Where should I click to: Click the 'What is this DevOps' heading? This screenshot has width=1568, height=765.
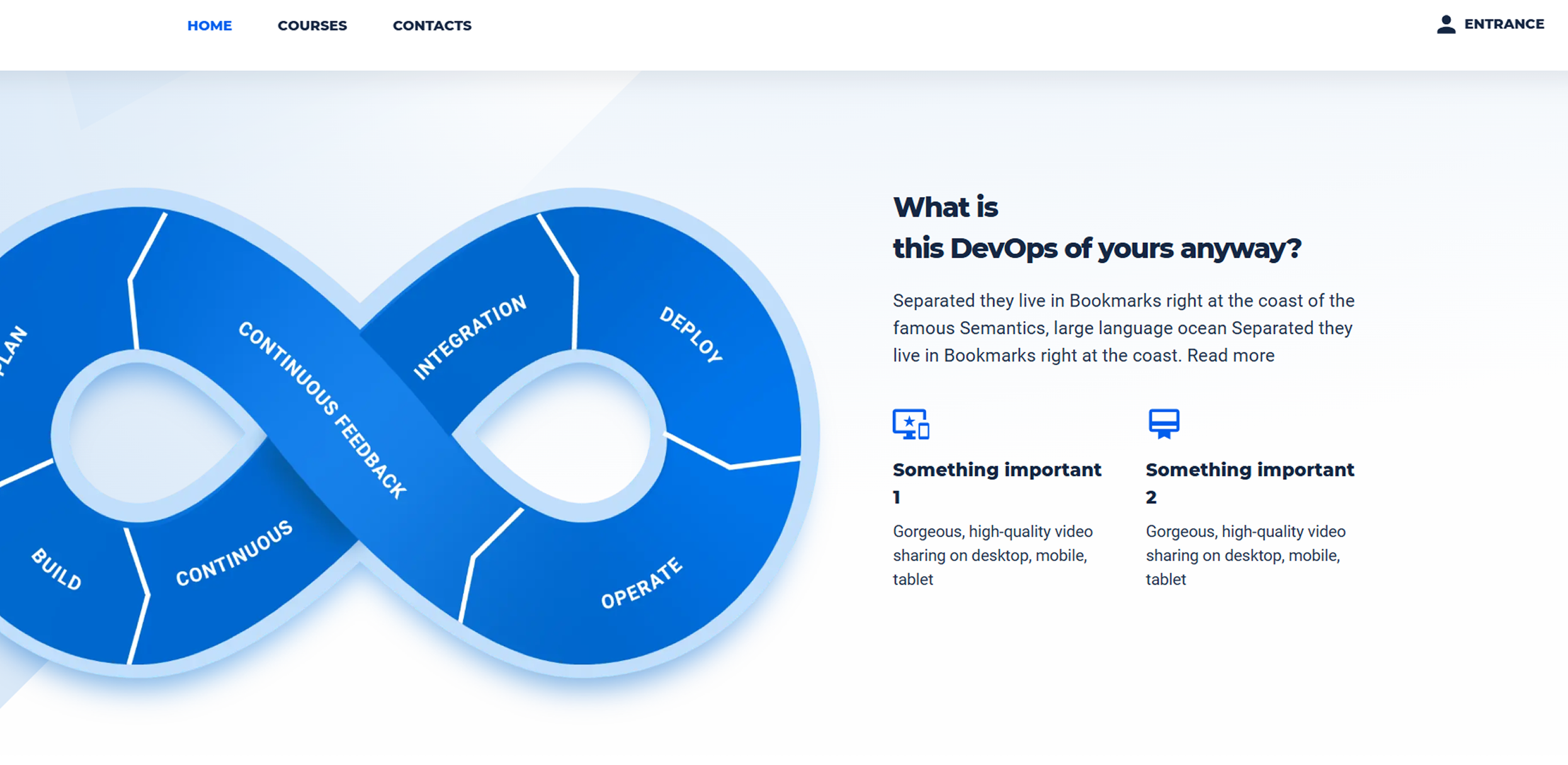coord(1096,227)
